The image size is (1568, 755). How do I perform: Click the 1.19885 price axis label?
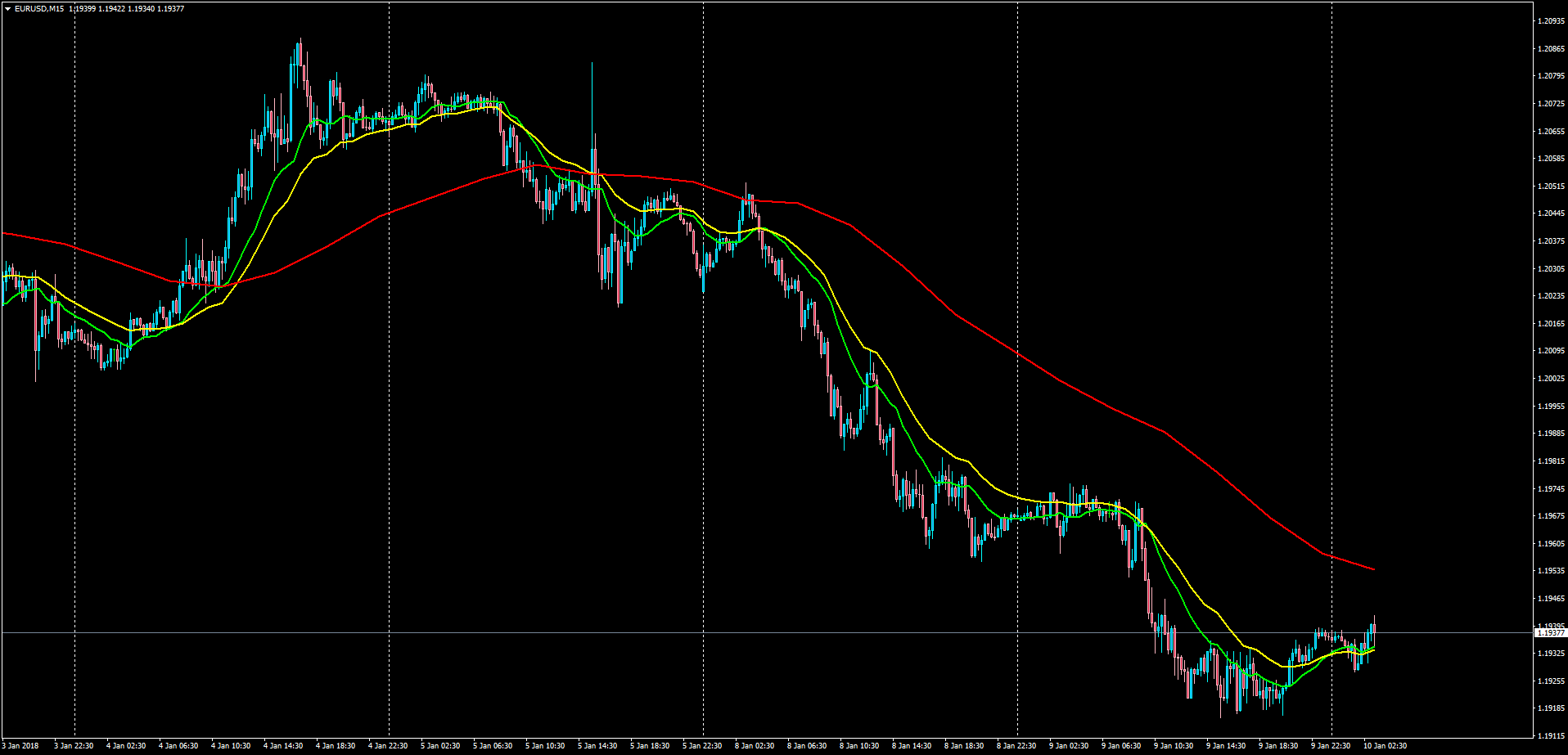tap(1552, 434)
